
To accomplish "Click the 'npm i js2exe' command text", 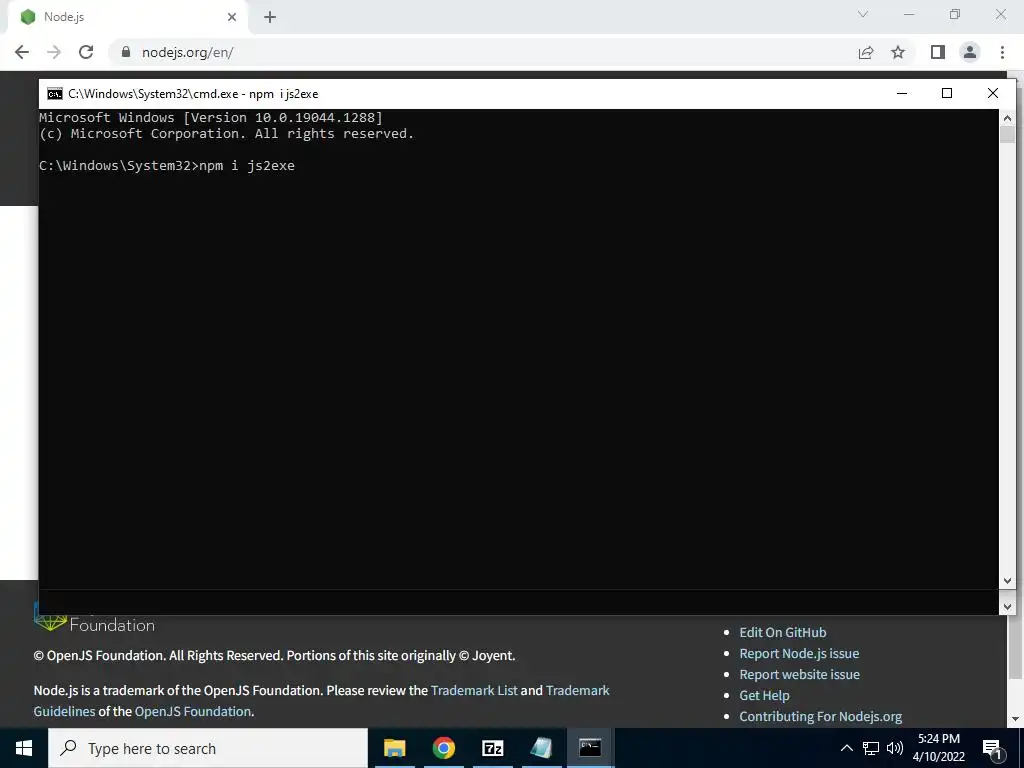I will (247, 166).
